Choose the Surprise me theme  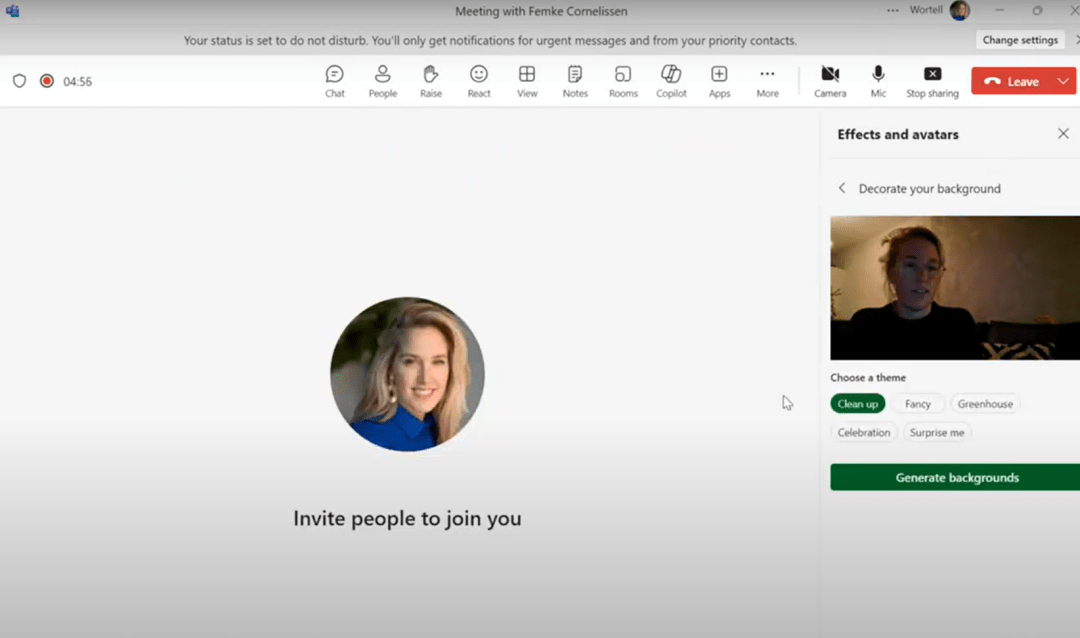[937, 433]
